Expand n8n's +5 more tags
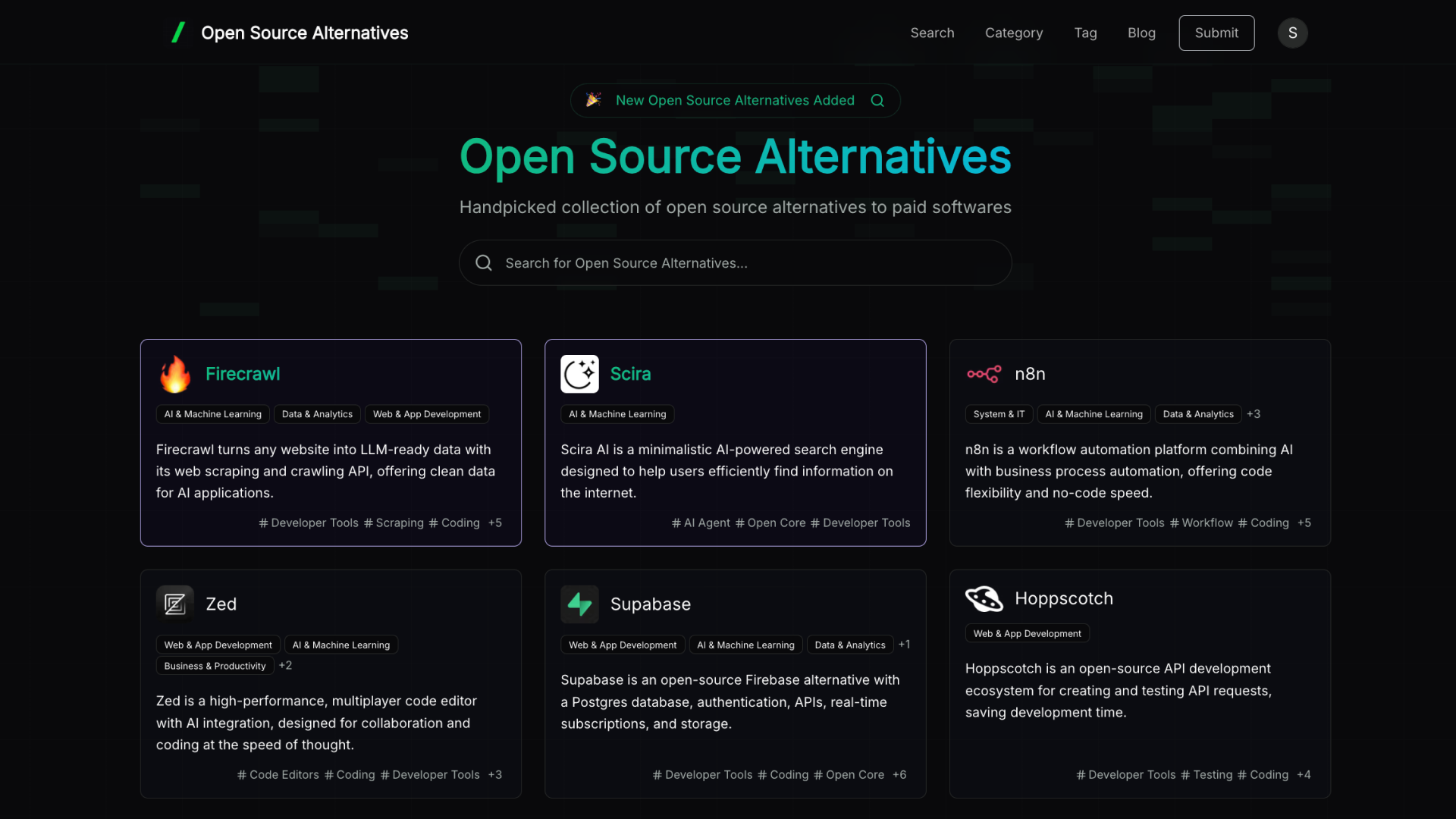 [x=1304, y=522]
